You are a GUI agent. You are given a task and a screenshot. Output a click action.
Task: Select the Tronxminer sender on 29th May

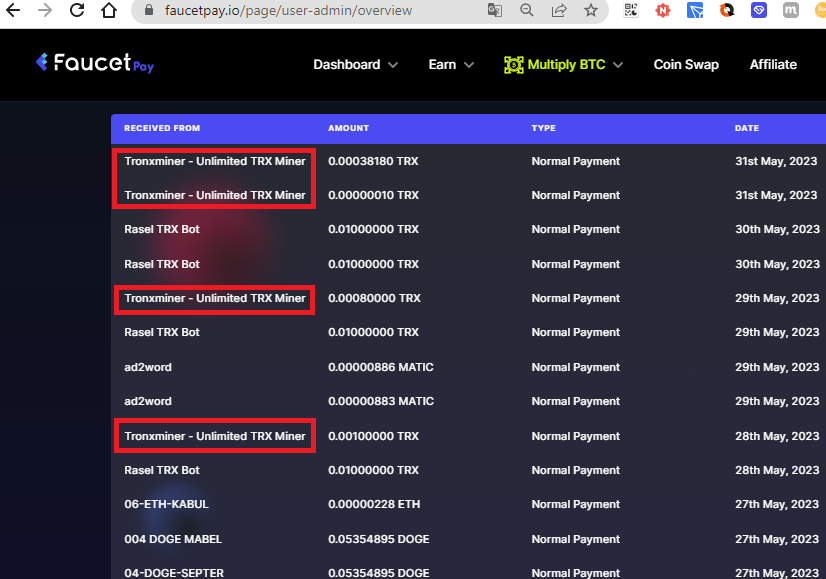pos(214,298)
